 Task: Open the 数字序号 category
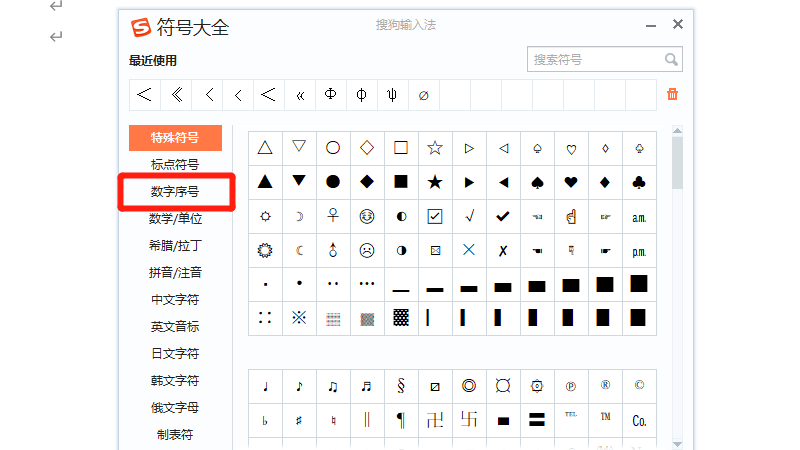[175, 191]
